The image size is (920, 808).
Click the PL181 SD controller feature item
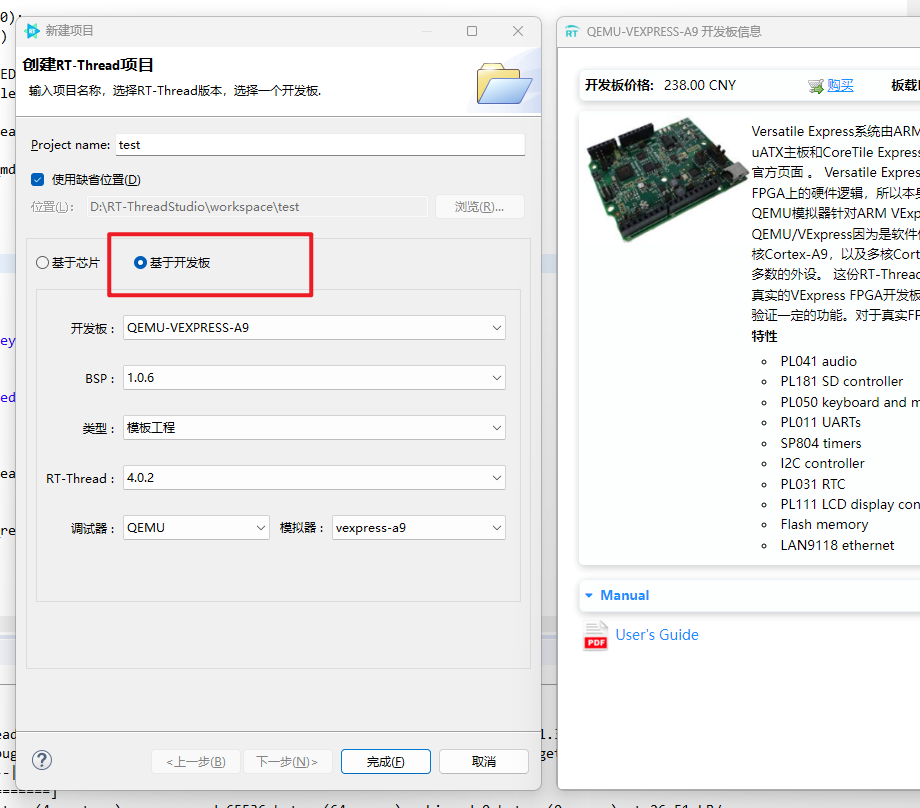(841, 381)
